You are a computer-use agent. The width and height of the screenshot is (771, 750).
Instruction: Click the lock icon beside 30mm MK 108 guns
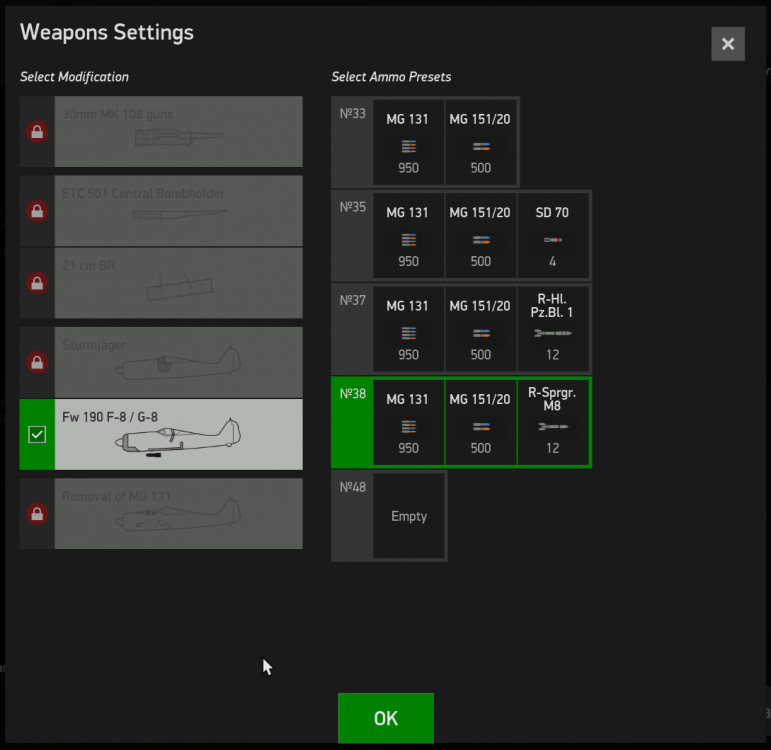point(37,132)
